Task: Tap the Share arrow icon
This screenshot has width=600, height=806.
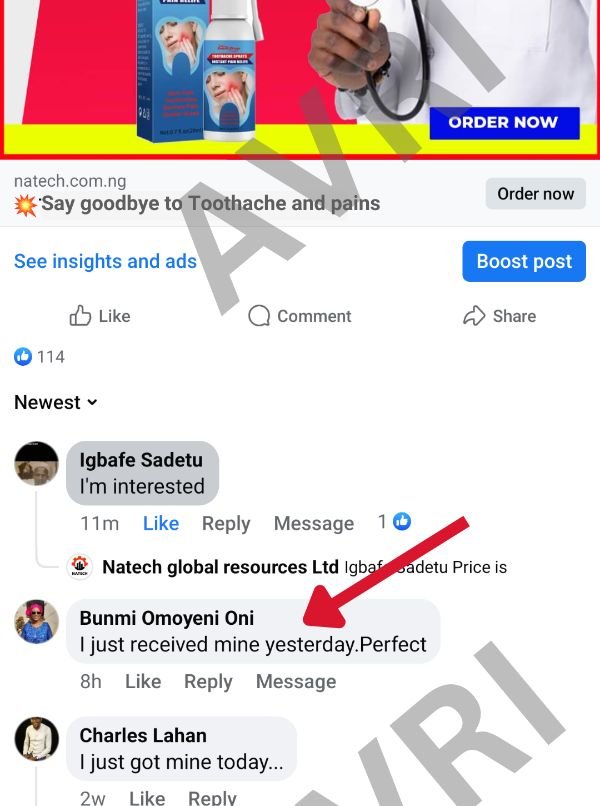Action: click(x=474, y=316)
